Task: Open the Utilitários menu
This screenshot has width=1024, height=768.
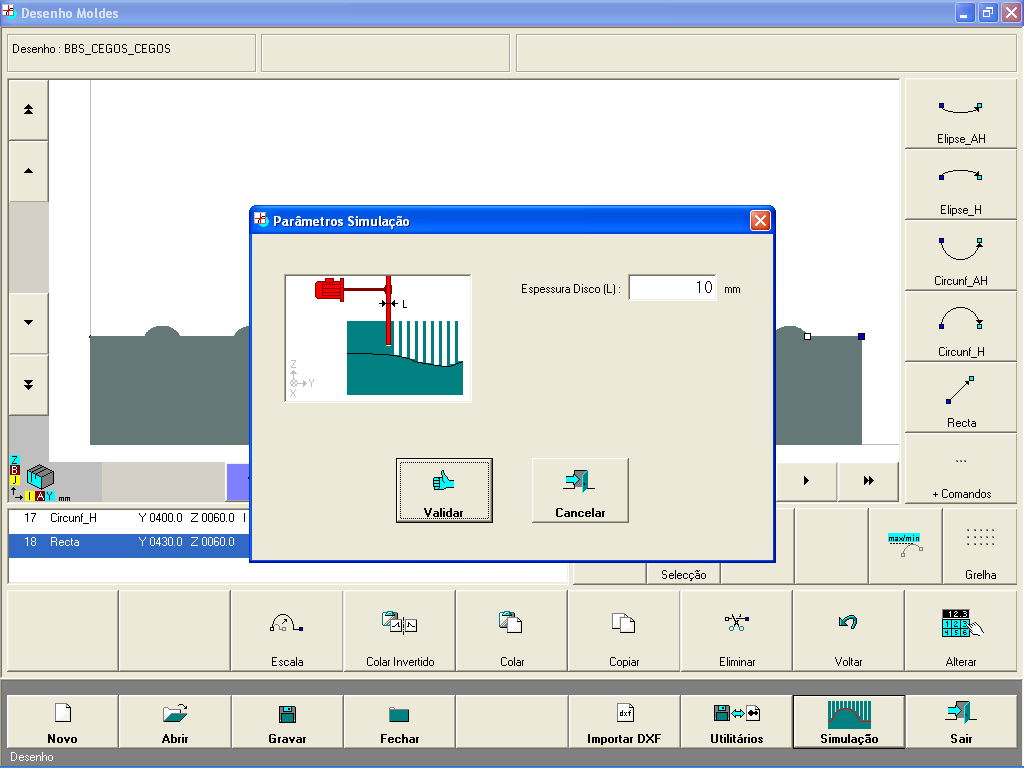Action: point(737,722)
